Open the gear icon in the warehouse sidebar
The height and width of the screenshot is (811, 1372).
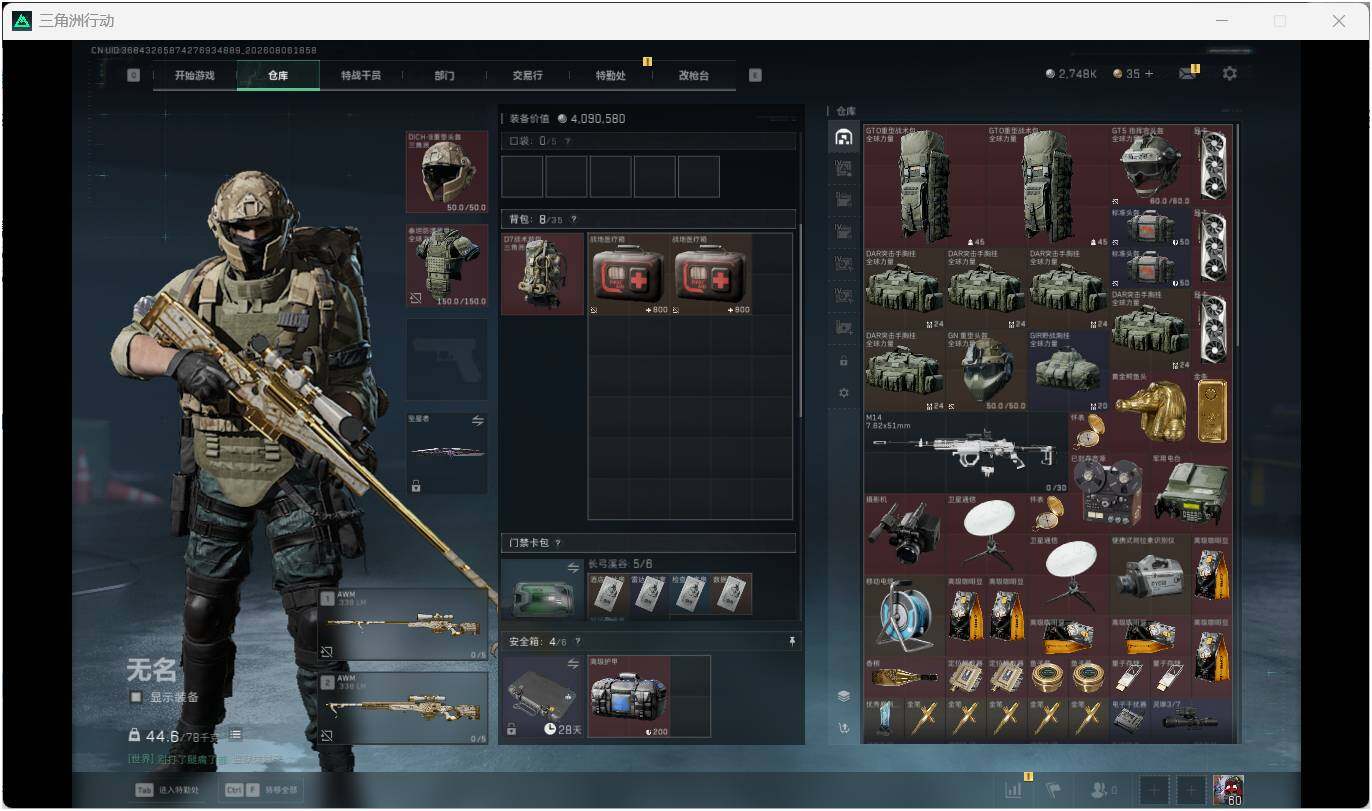(844, 393)
